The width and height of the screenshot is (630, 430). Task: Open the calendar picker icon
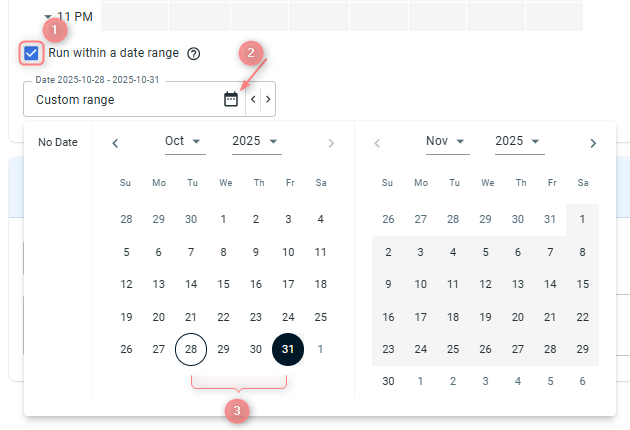click(x=231, y=99)
